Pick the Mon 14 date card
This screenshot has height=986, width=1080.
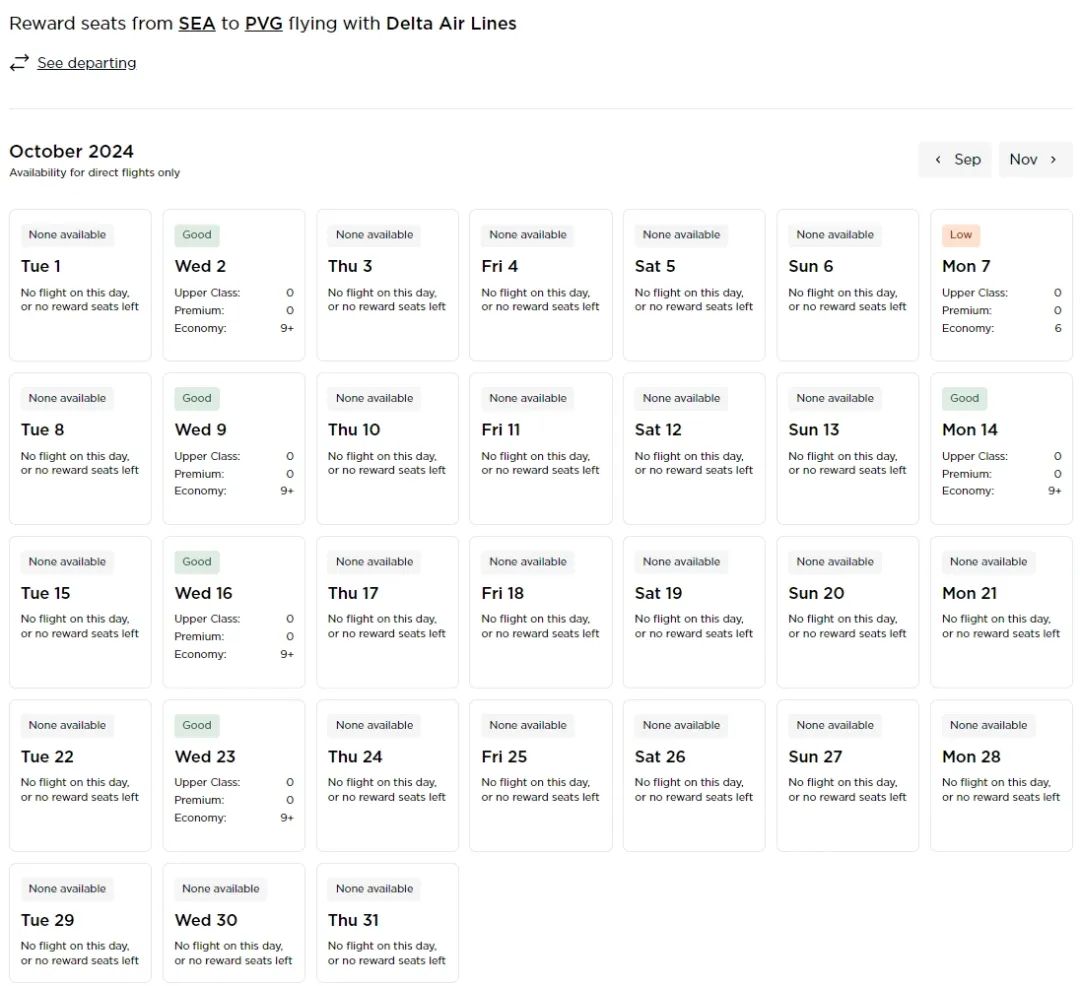(x=1001, y=448)
